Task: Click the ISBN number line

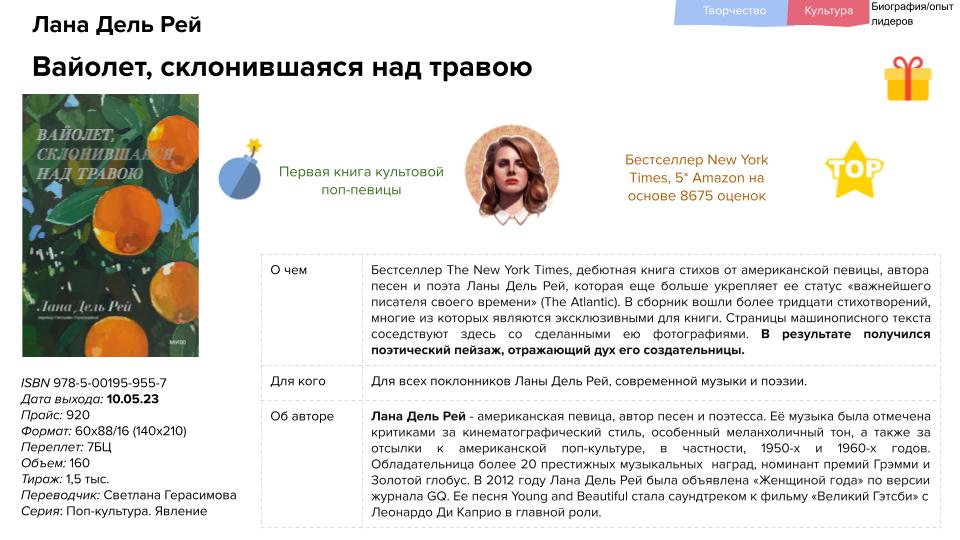Action: click(x=94, y=383)
